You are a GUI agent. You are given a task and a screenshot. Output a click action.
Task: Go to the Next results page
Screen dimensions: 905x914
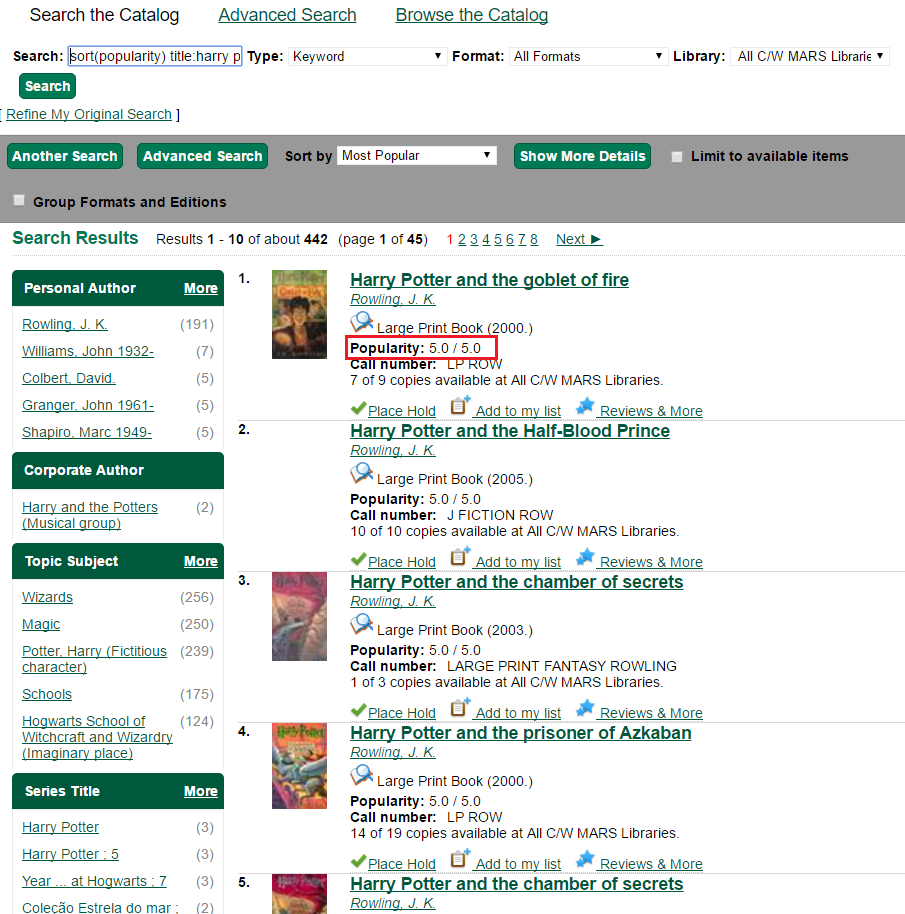pos(579,239)
